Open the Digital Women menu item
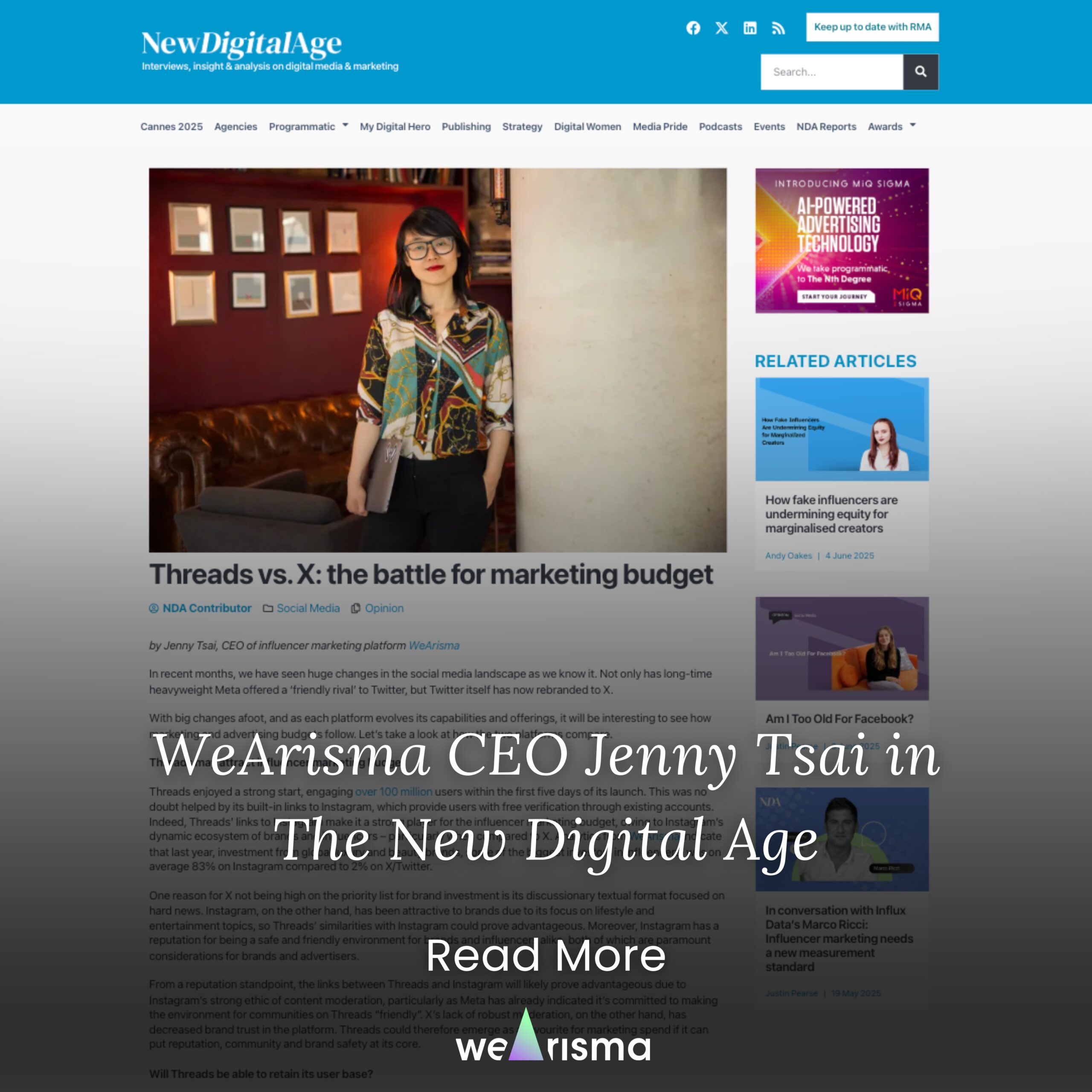 [587, 127]
